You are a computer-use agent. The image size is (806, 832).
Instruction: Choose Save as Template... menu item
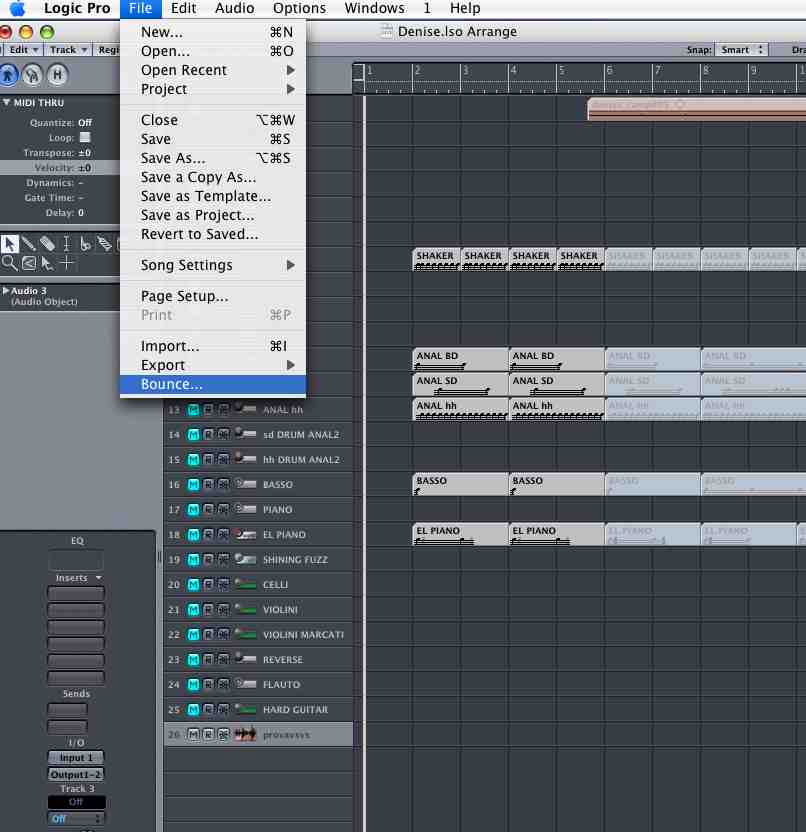tap(213, 196)
